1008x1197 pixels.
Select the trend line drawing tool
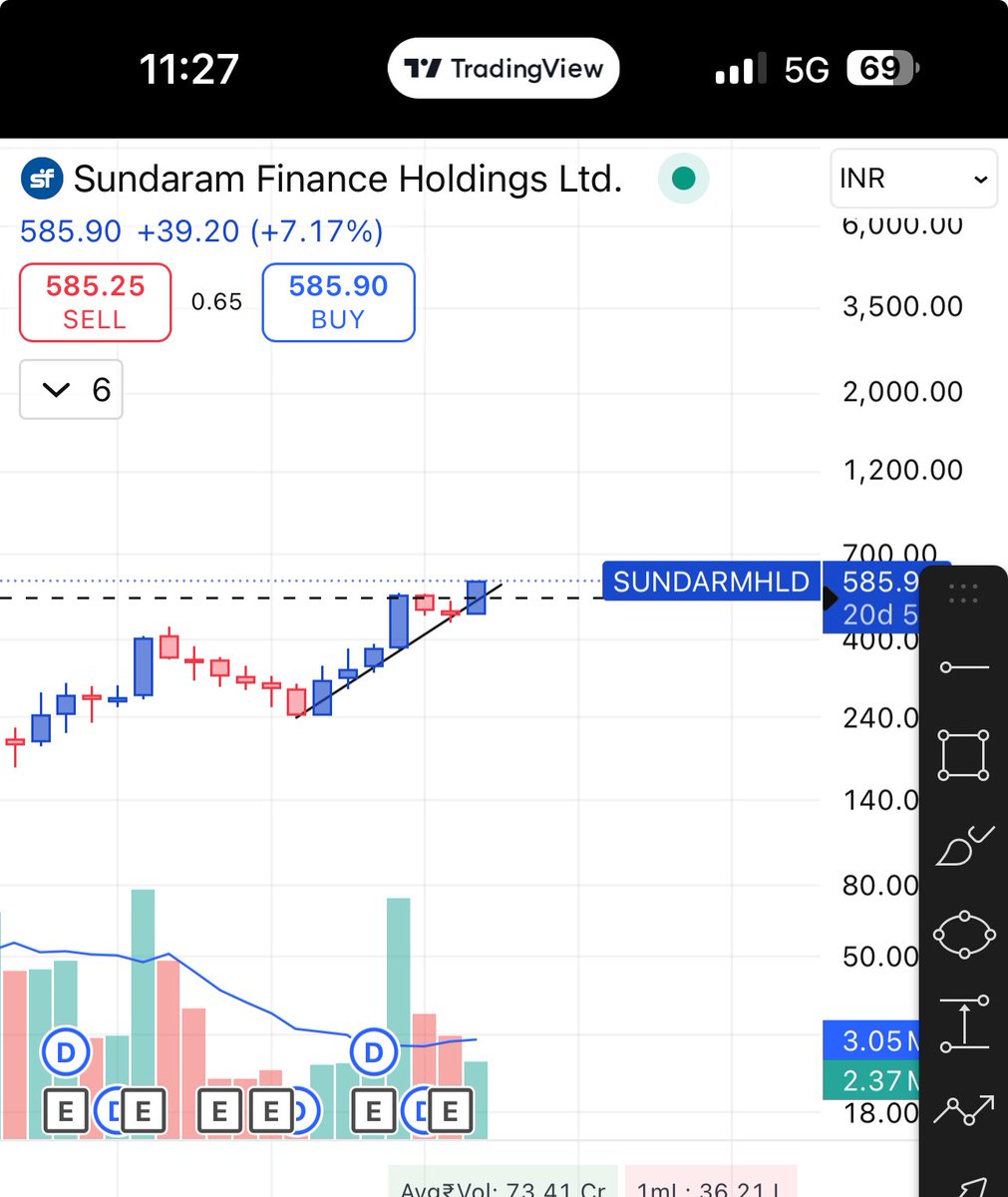[x=964, y=666]
